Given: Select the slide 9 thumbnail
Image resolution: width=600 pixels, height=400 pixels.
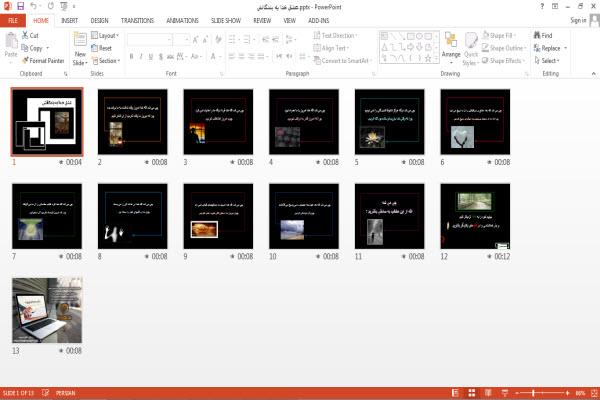Looking at the screenshot, I should pos(218,216).
